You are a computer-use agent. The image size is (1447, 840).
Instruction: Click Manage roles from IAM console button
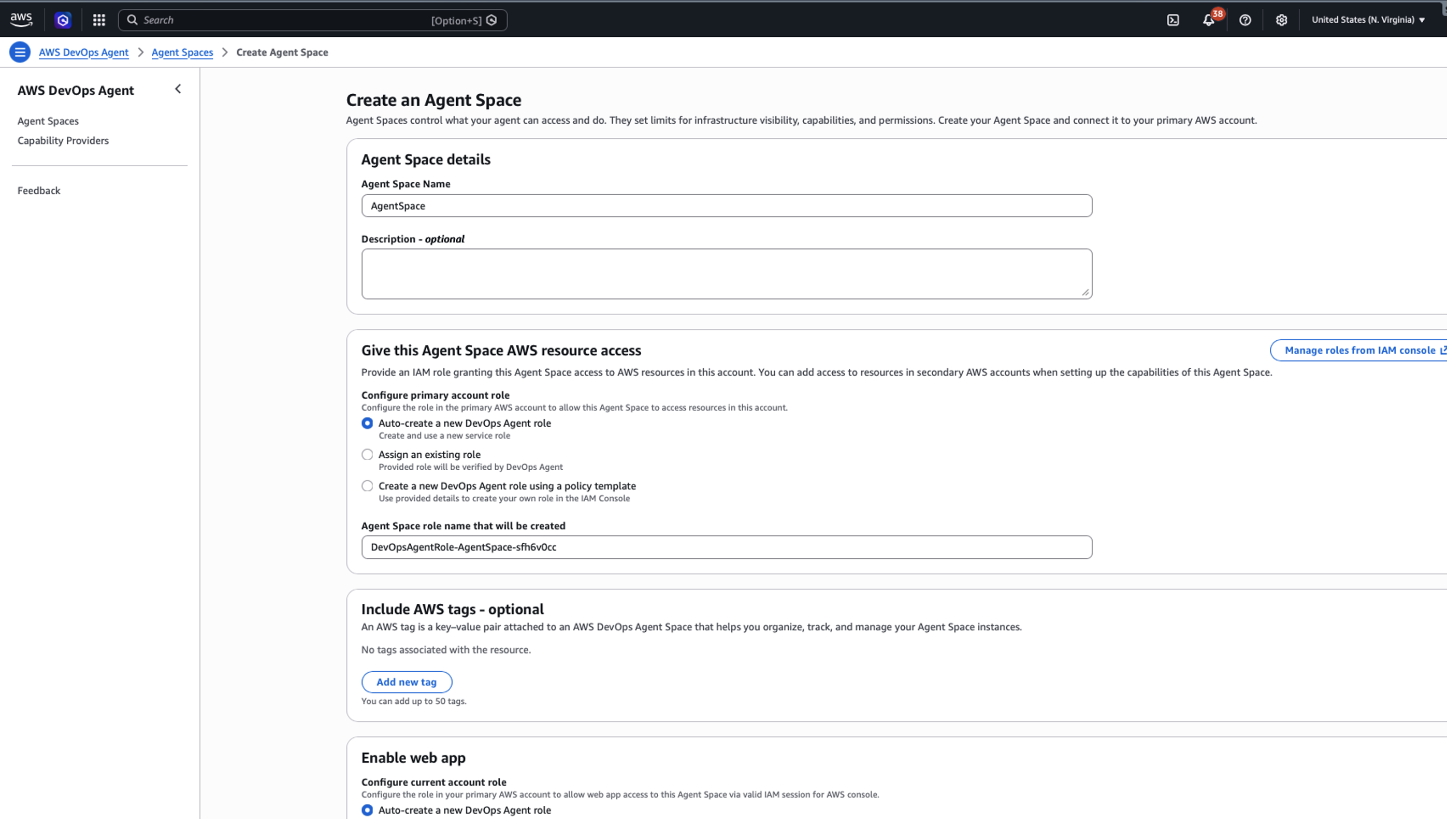point(1359,350)
